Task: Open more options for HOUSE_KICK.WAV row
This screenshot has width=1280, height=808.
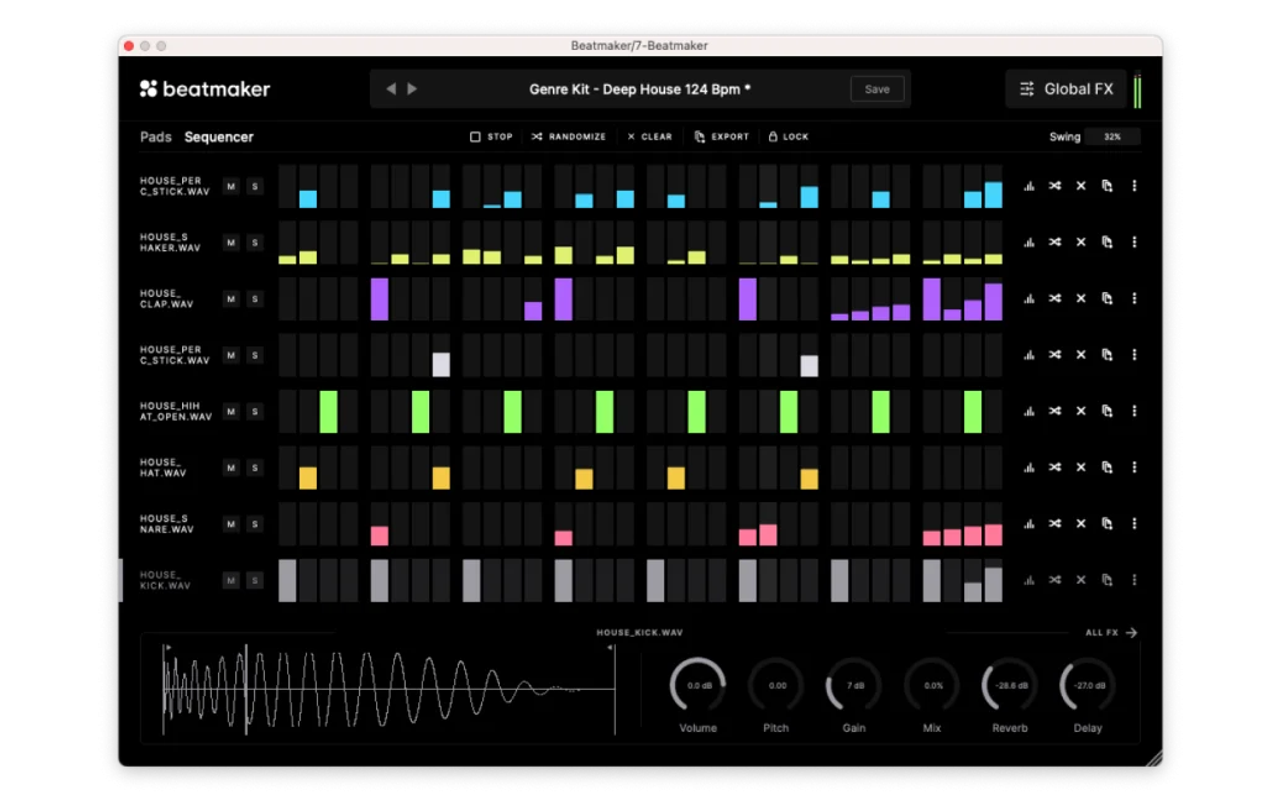Action: pos(1134,580)
